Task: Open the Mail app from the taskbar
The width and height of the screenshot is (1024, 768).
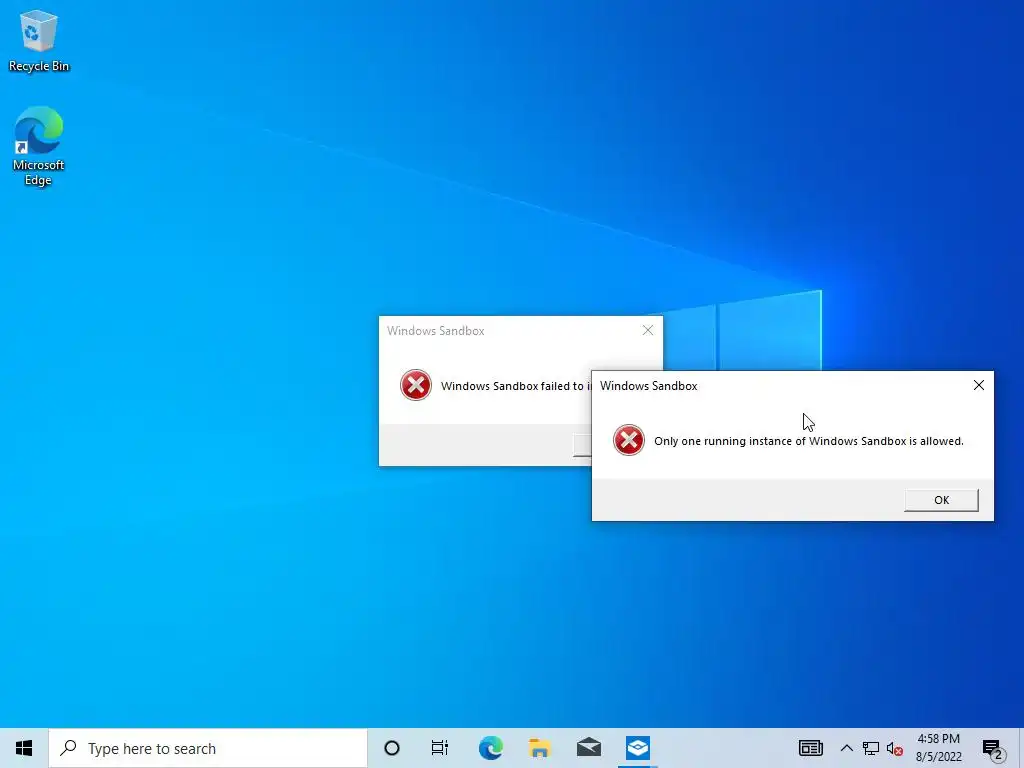Action: tap(588, 748)
